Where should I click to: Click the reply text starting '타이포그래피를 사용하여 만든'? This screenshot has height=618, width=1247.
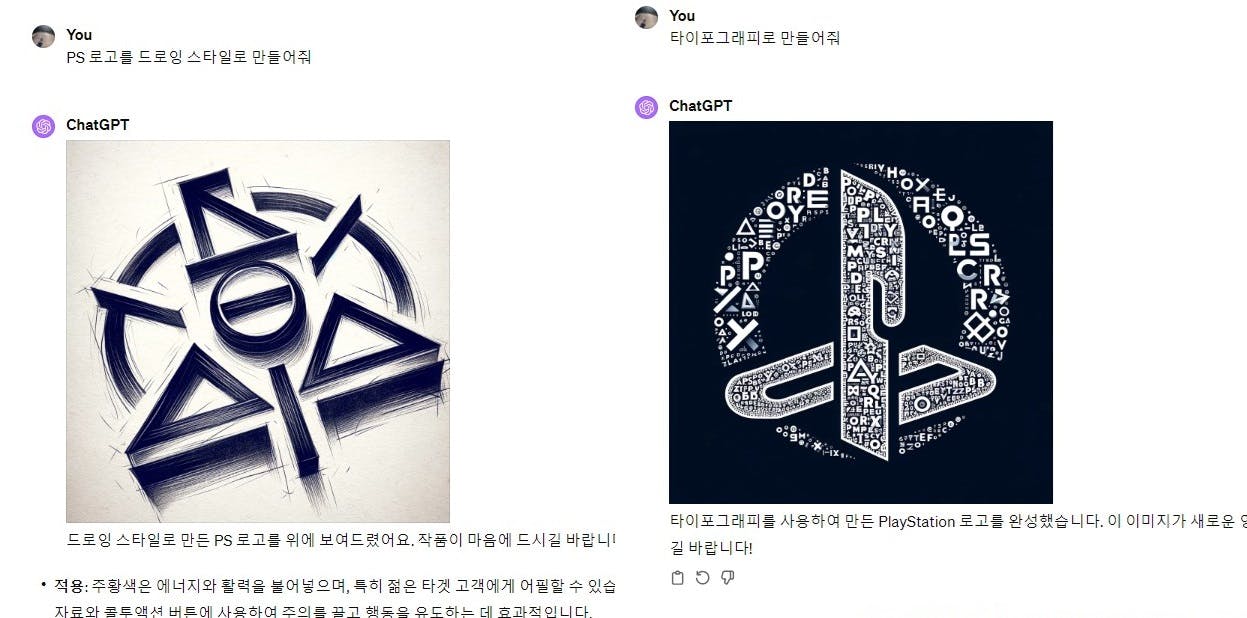[958, 521]
